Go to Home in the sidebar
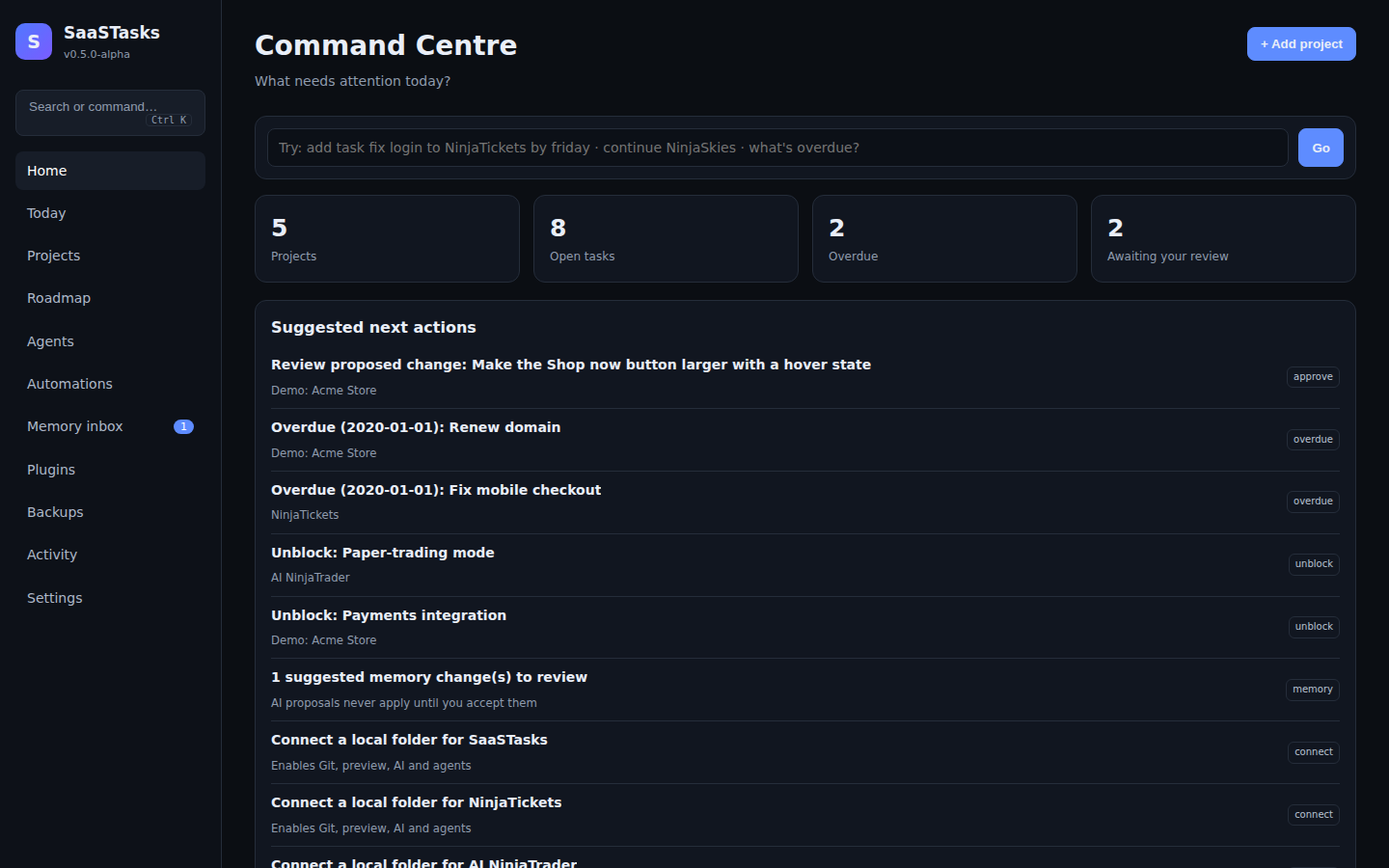 (110, 171)
